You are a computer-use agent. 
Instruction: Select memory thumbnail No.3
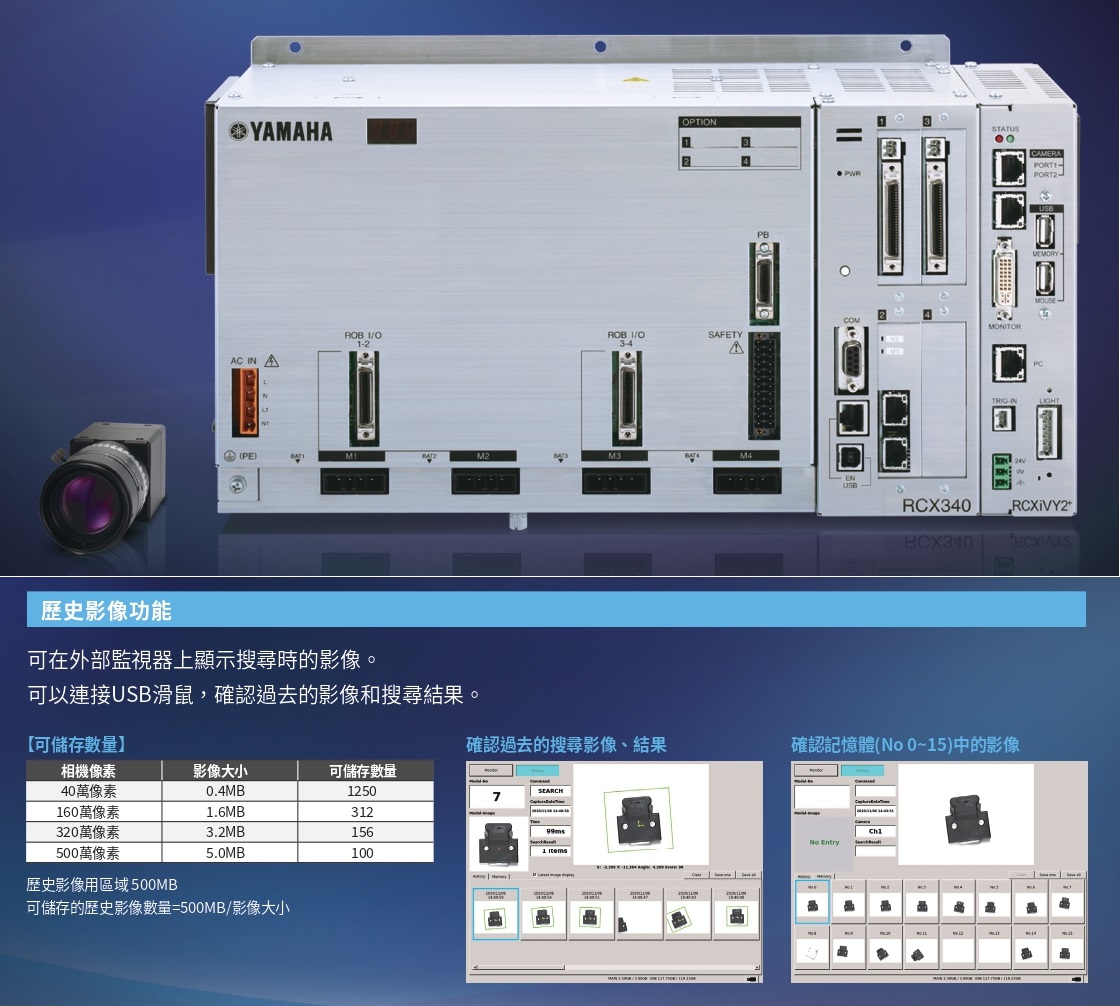[921, 901]
